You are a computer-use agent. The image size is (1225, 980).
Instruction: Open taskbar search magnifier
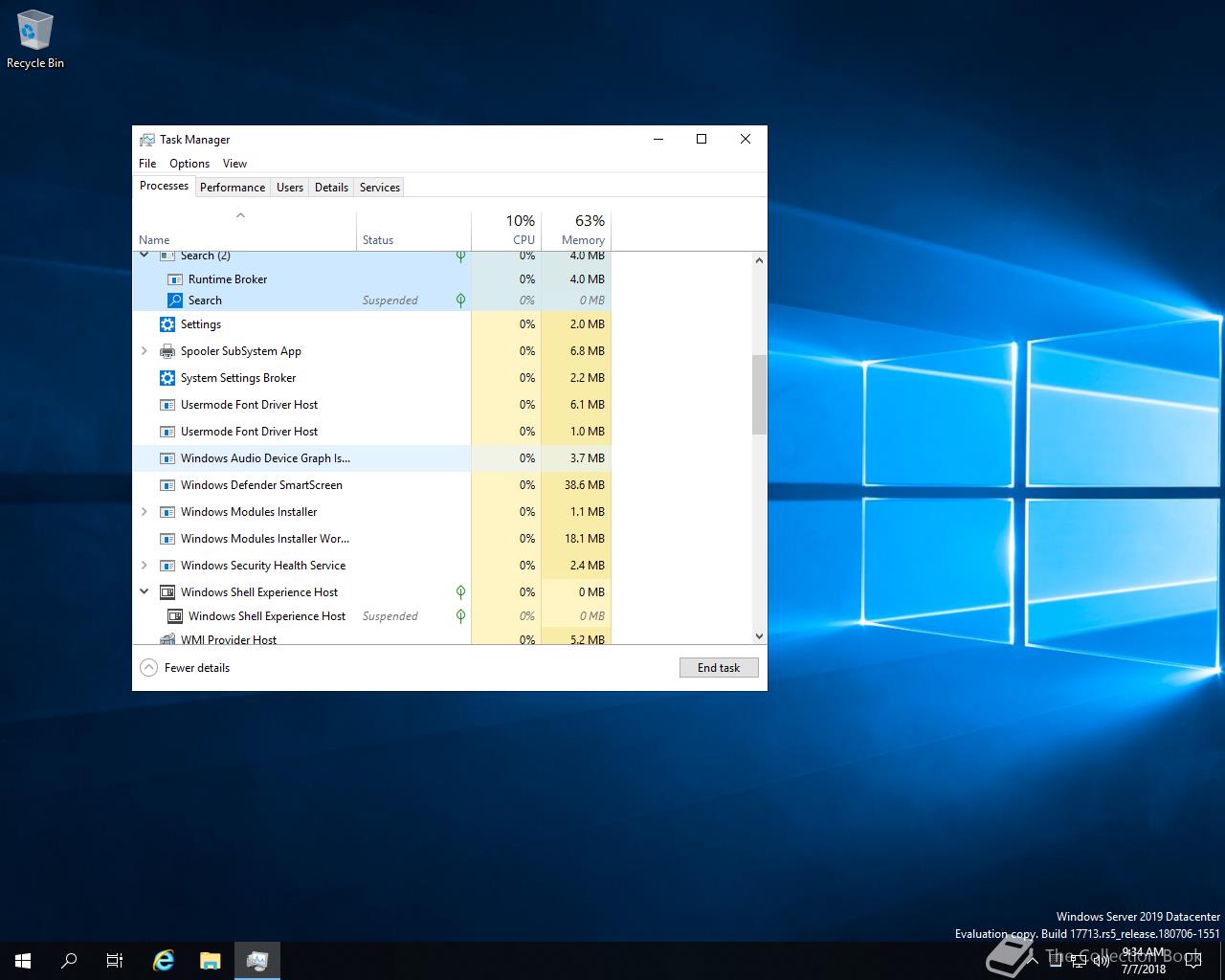pyautogui.click(x=69, y=961)
